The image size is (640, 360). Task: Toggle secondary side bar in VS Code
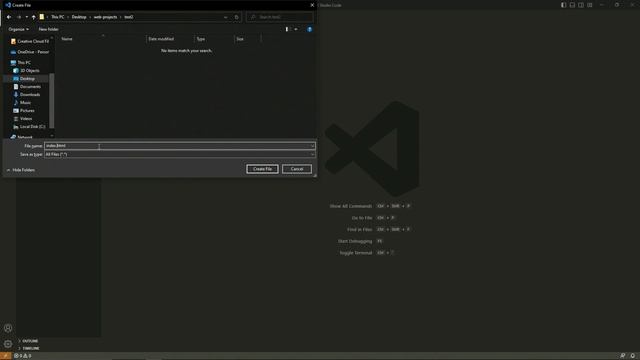pos(581,5)
